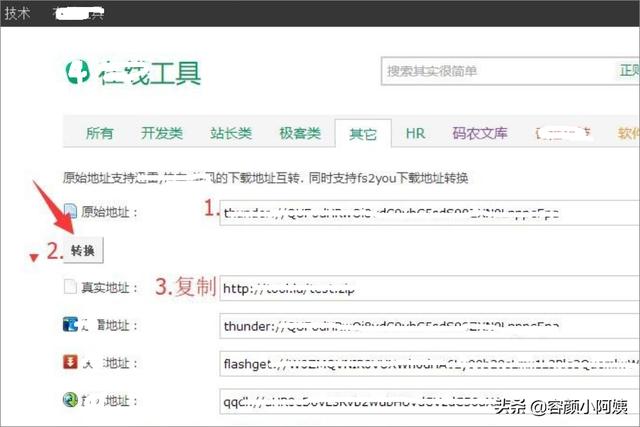
Task: Select the 站长类 tab
Action: 231,134
